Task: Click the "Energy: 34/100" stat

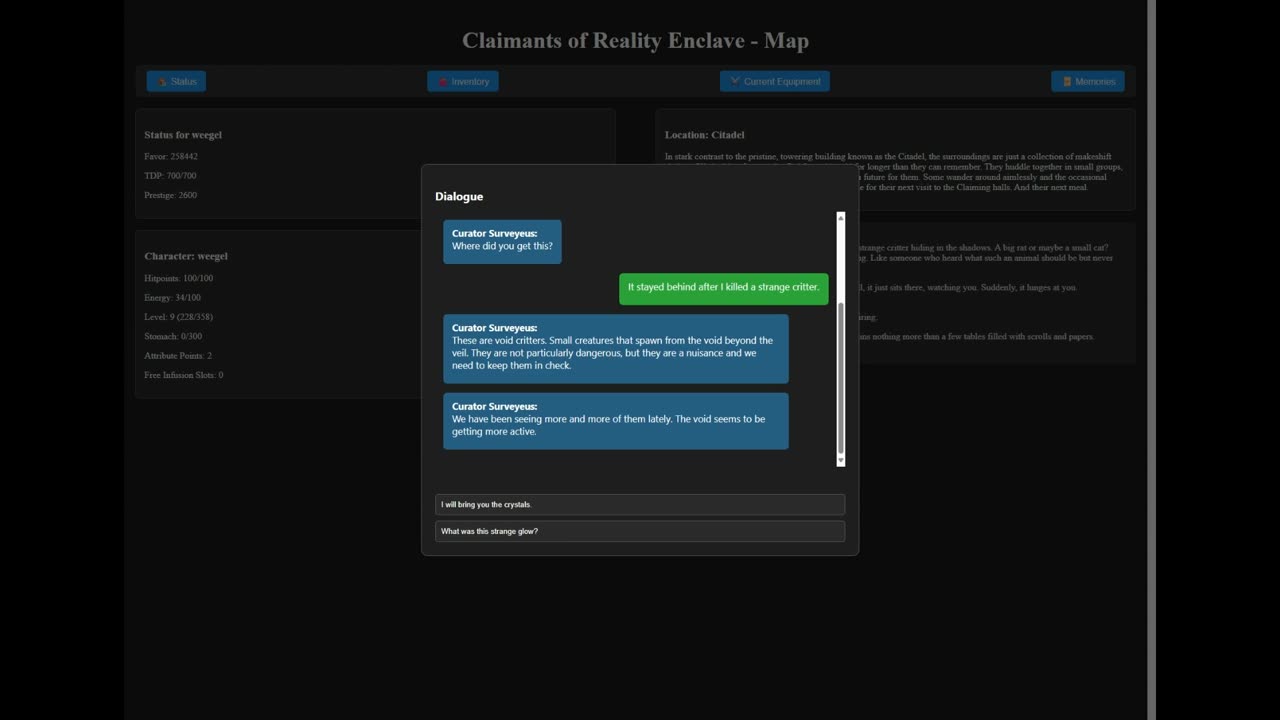Action: click(x=172, y=298)
